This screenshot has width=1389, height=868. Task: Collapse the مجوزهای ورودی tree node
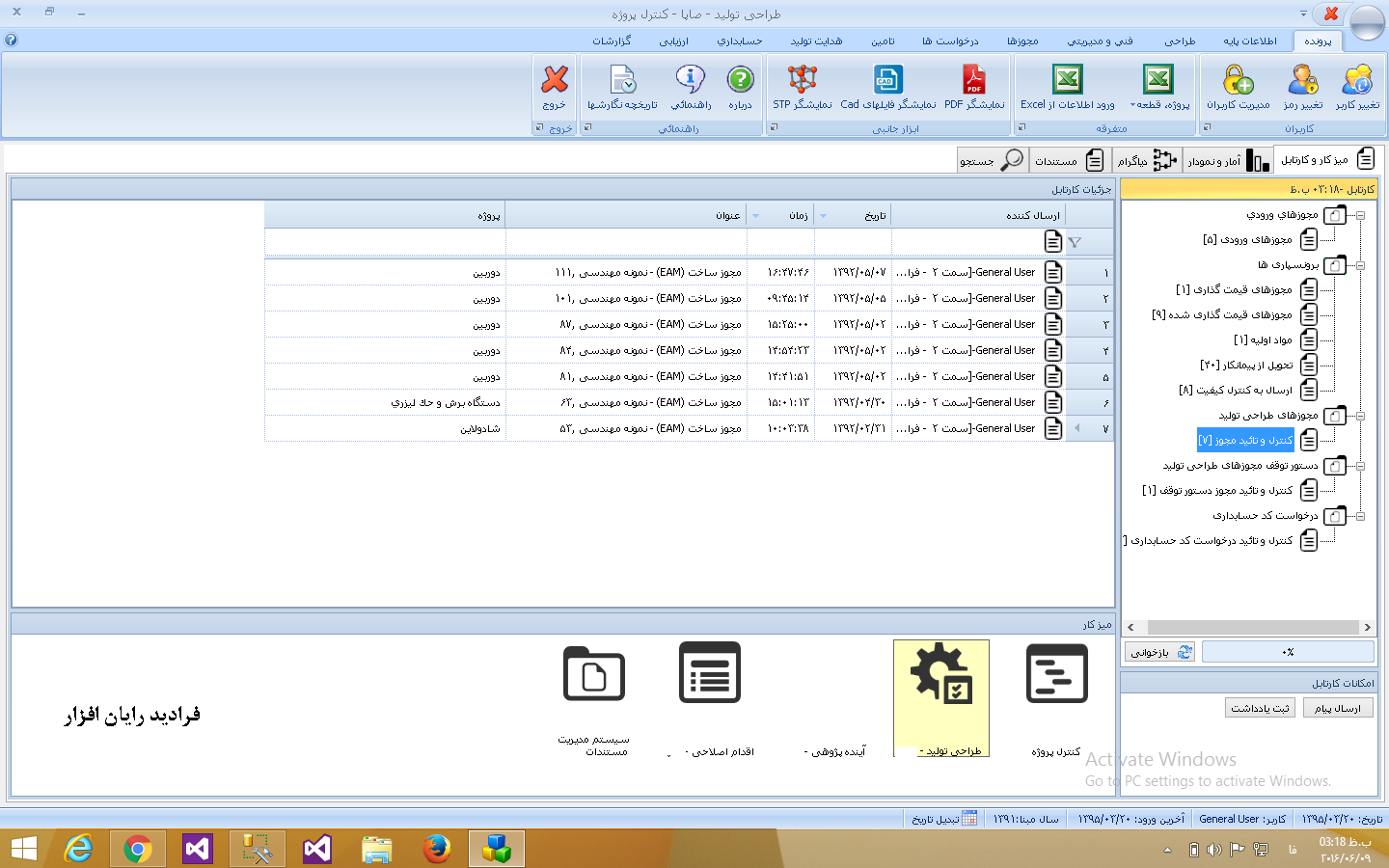point(1361,215)
